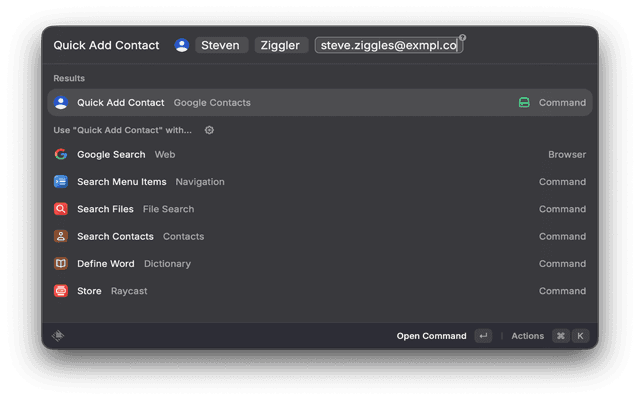Click the green icon beside Command label
The image size is (640, 400).
click(x=524, y=102)
